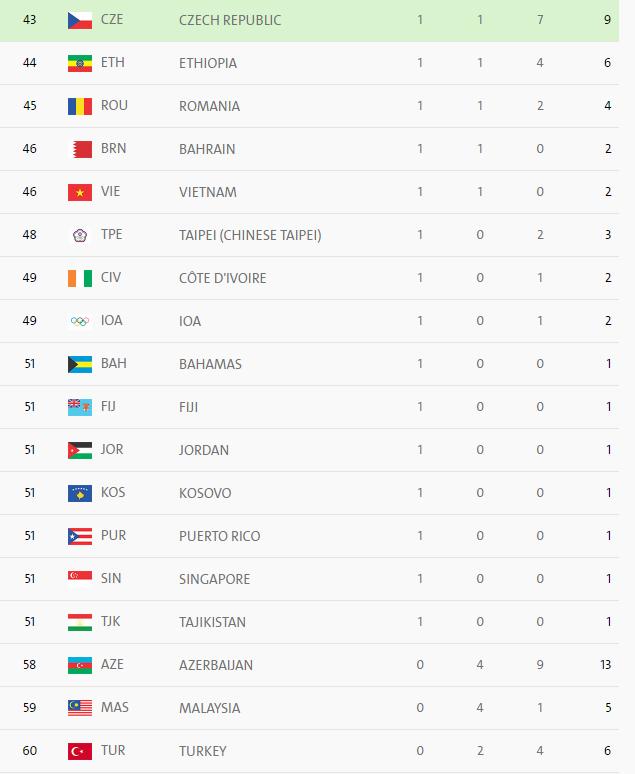Click Azerbaijan's total medal count 13
635x774 pixels.
(x=605, y=665)
